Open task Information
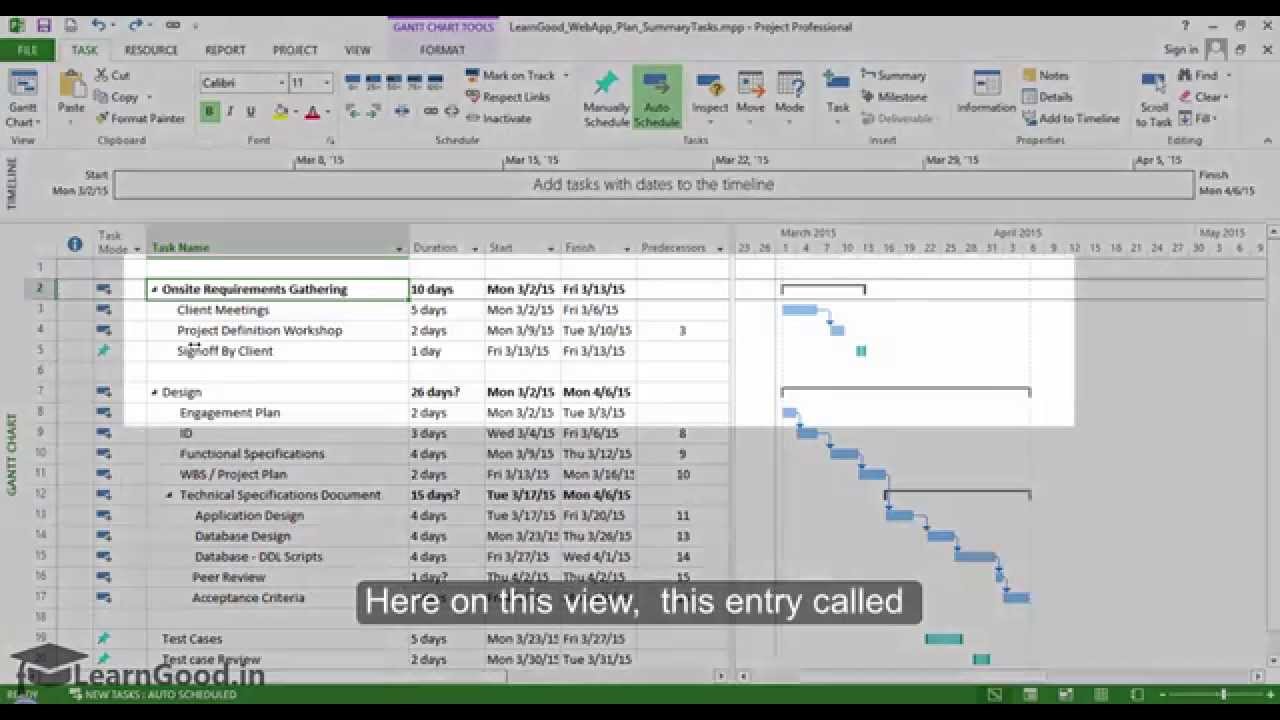 coord(986,93)
